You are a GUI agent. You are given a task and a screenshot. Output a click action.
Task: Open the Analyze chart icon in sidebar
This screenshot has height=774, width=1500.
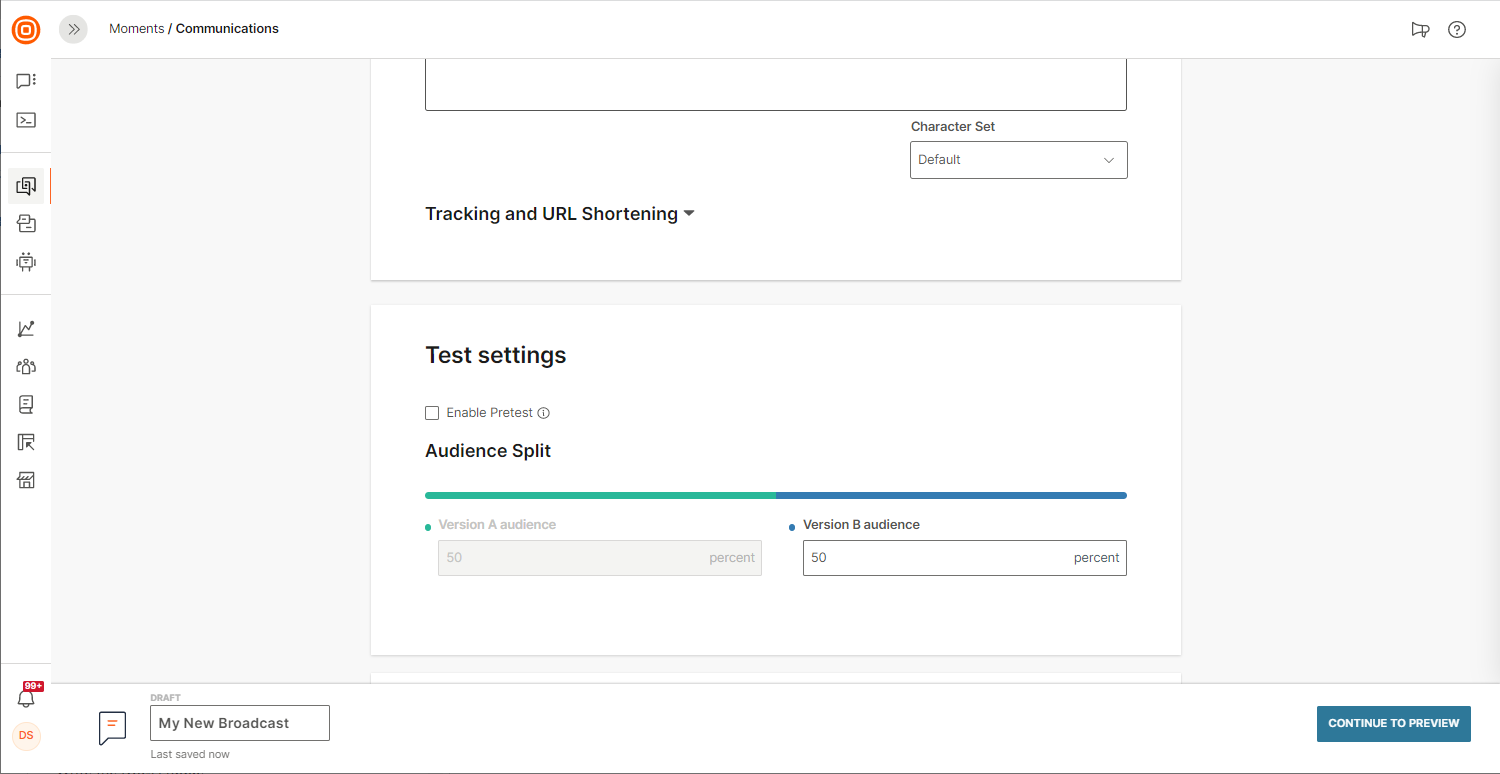(26, 329)
